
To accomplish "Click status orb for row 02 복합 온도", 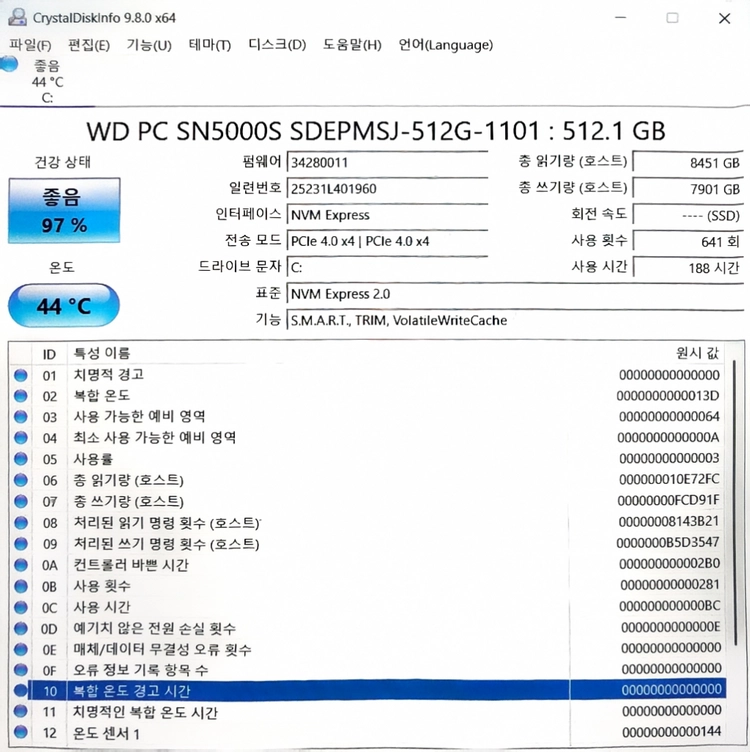I will 21,396.
